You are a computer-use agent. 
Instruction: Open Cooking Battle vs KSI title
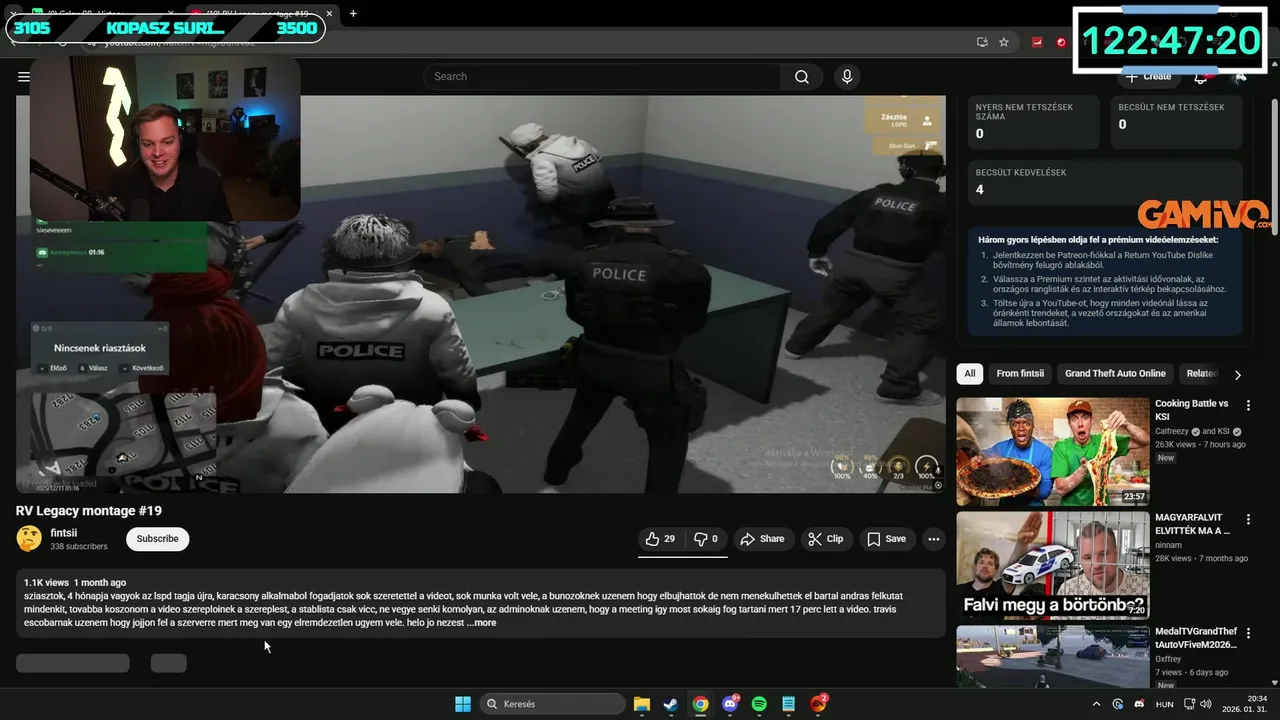1191,410
